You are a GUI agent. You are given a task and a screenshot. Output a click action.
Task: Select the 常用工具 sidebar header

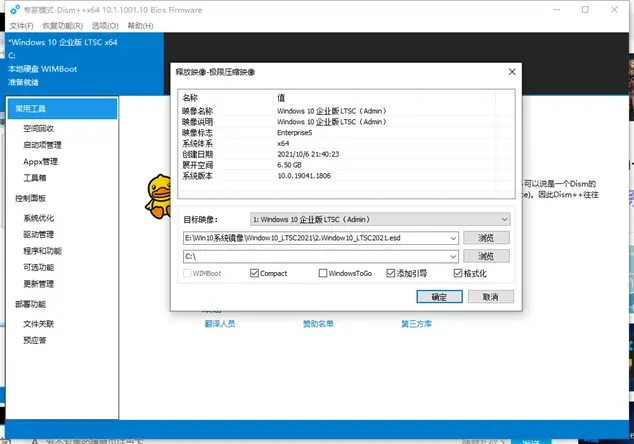coord(62,108)
